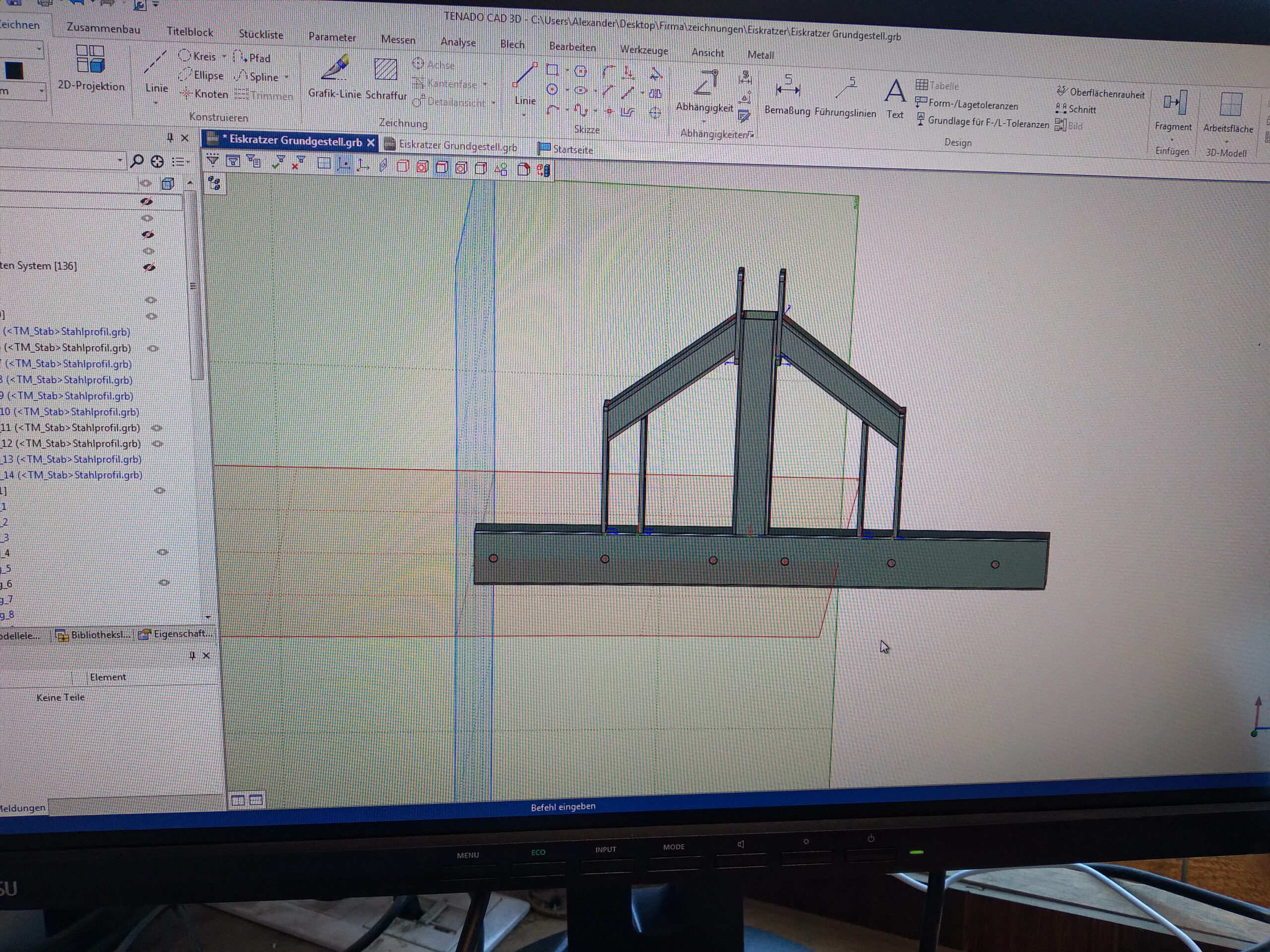The height and width of the screenshot is (952, 1270).
Task: Toggle the eye on the black Stahlprofil.grb row
Action: click(x=153, y=348)
